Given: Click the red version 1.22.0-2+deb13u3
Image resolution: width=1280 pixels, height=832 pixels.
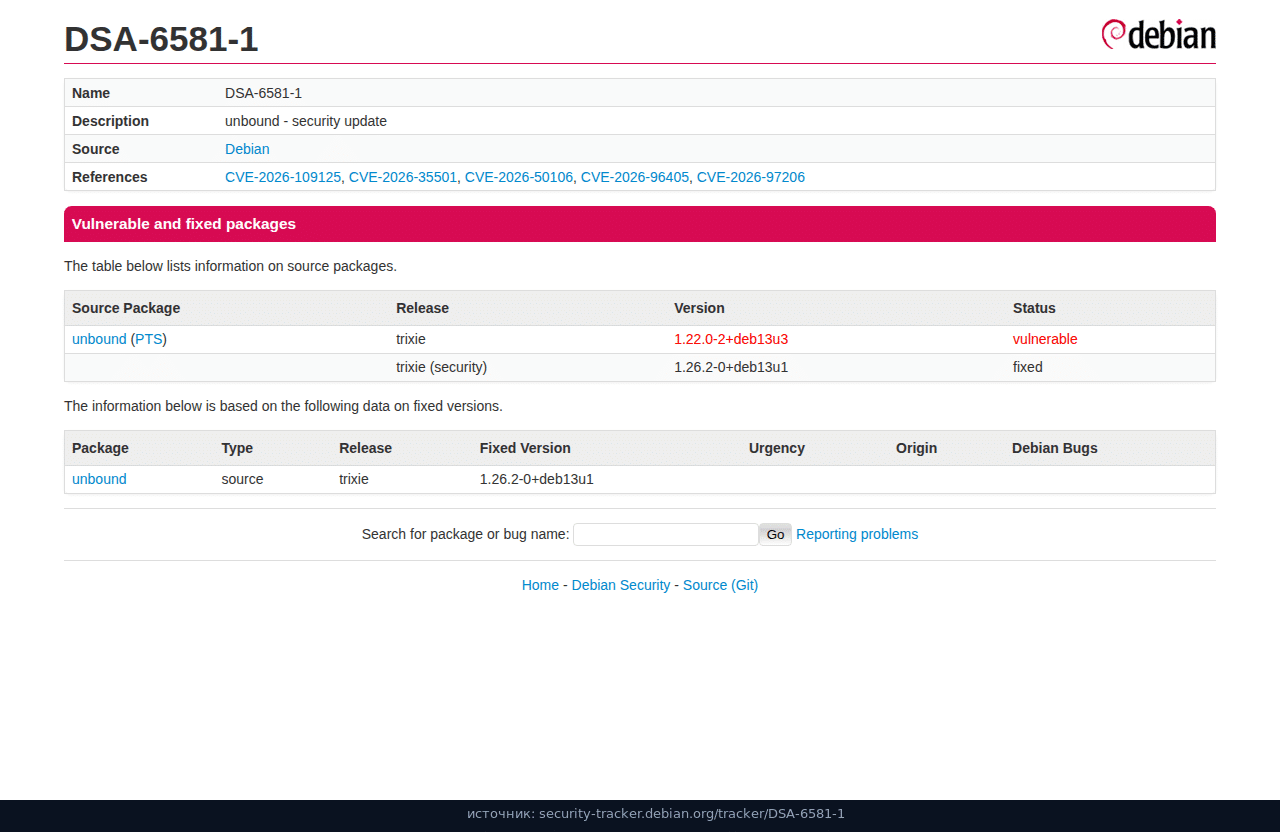Looking at the screenshot, I should point(731,339).
